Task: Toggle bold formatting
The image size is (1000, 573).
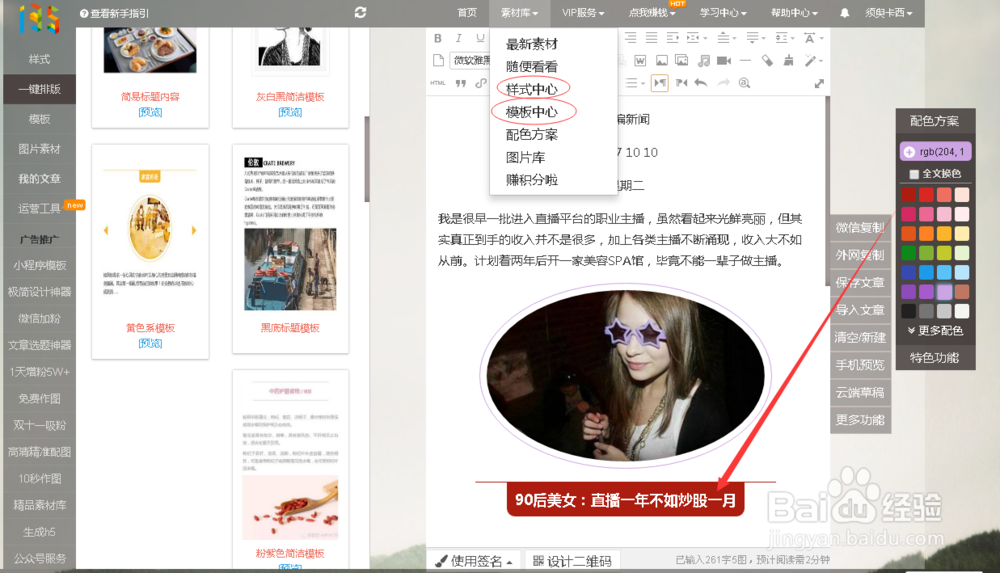Action: pyautogui.click(x=438, y=38)
